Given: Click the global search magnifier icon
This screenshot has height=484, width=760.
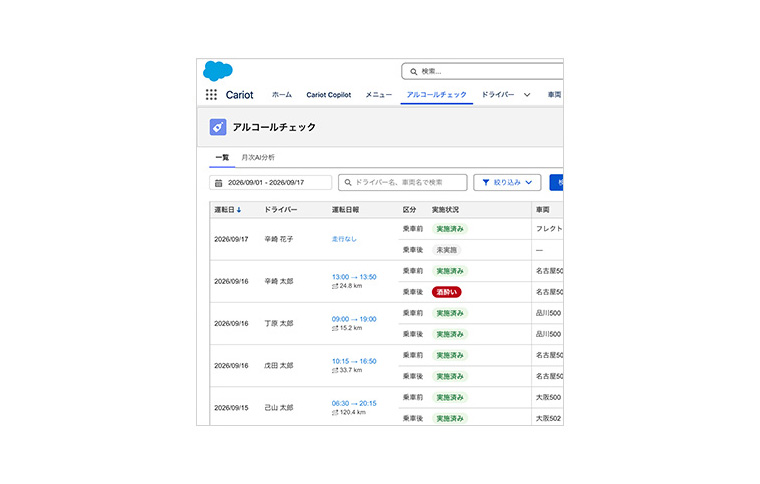Looking at the screenshot, I should click(x=413, y=72).
